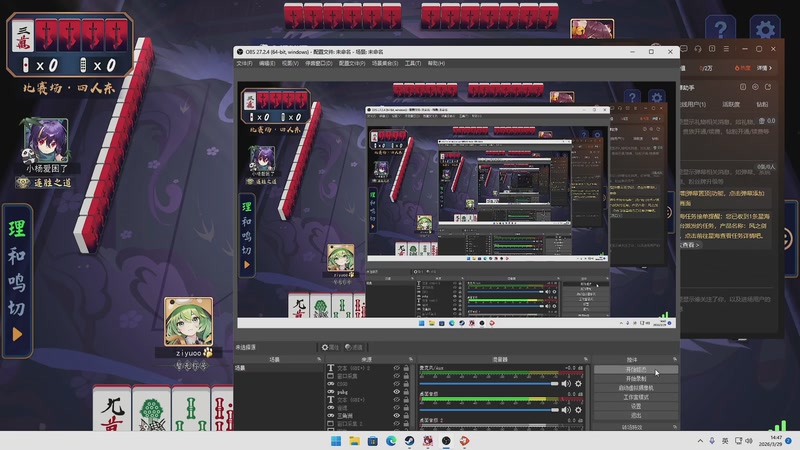Image resolution: width=800 pixels, height=450 pixels.
Task: Open the 视图(V) menu in OBS
Action: pos(290,63)
